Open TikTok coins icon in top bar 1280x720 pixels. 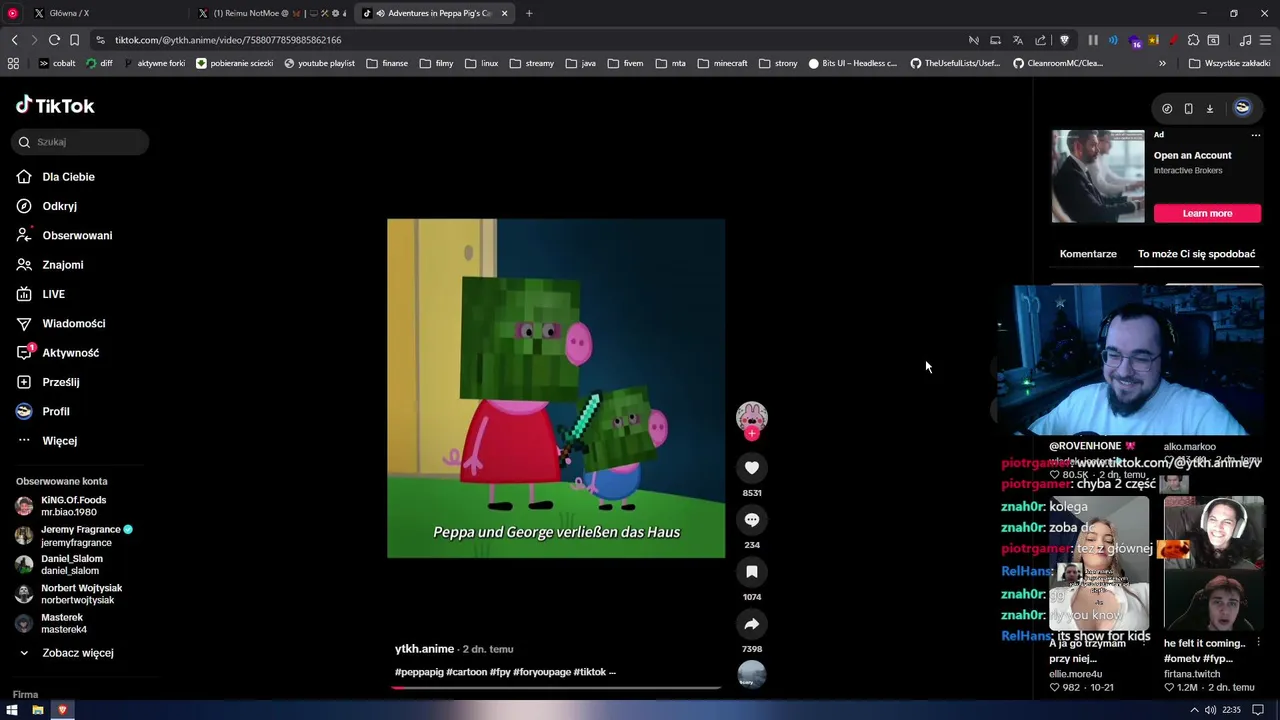tap(1167, 108)
